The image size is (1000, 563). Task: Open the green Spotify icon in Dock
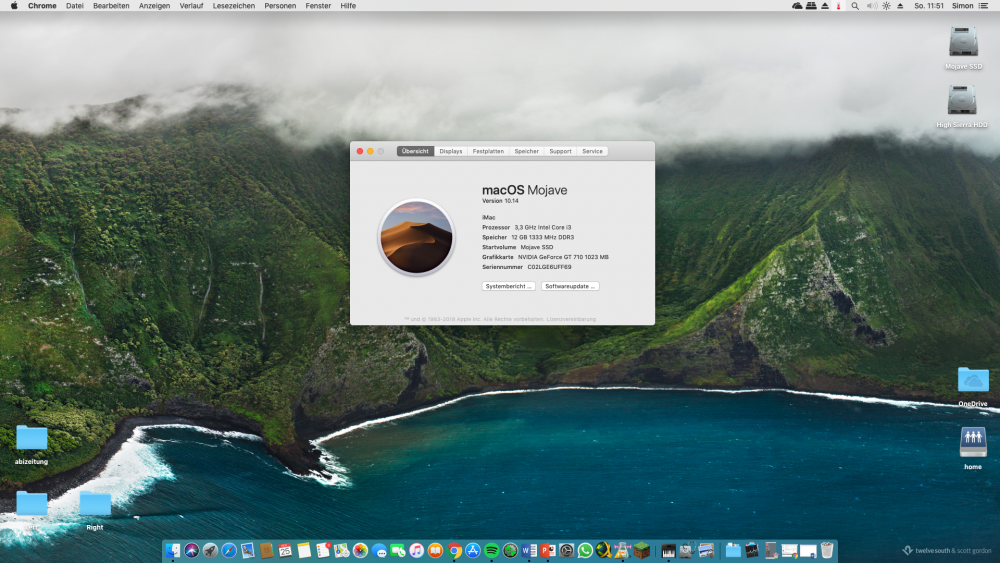[x=492, y=550]
